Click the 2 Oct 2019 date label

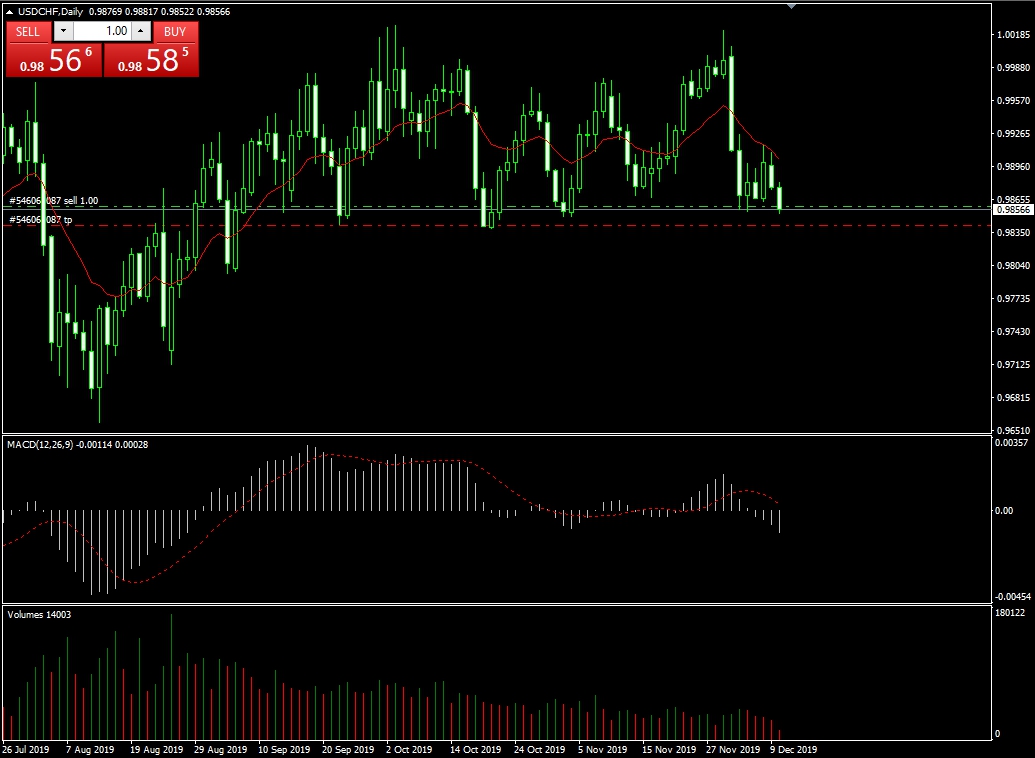410,749
